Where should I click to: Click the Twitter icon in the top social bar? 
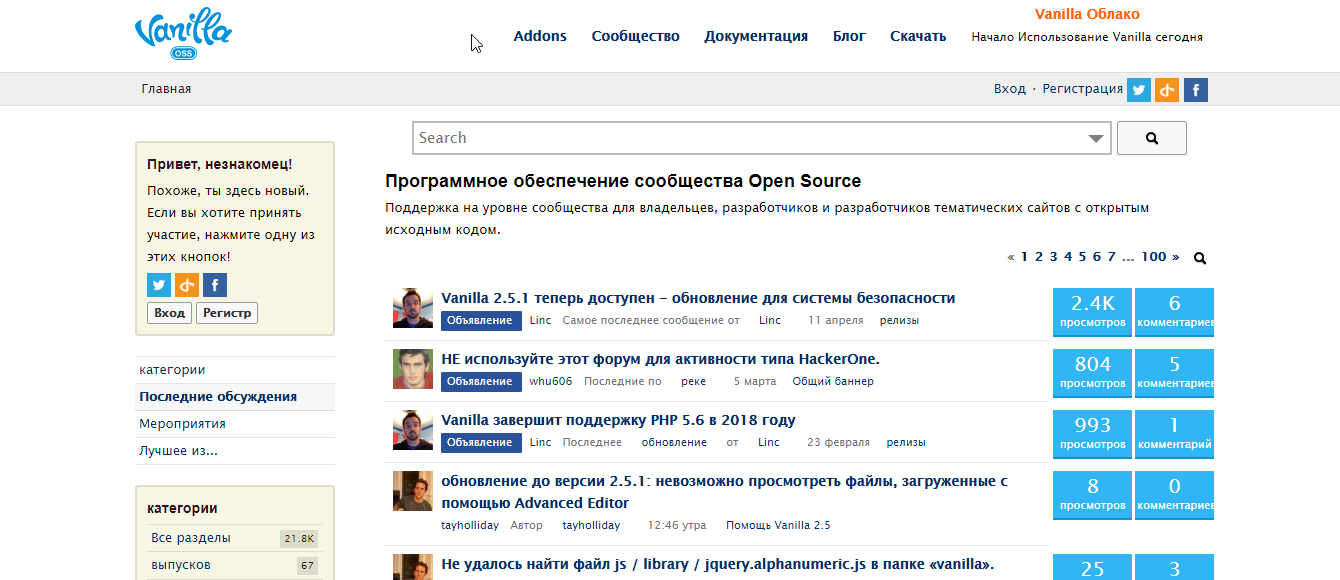click(1138, 89)
